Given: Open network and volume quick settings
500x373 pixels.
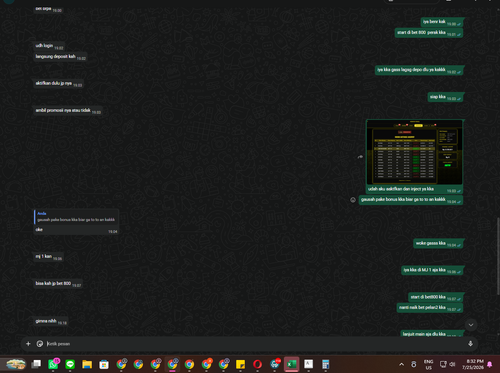Looking at the screenshot, I should pyautogui.click(x=448, y=364).
